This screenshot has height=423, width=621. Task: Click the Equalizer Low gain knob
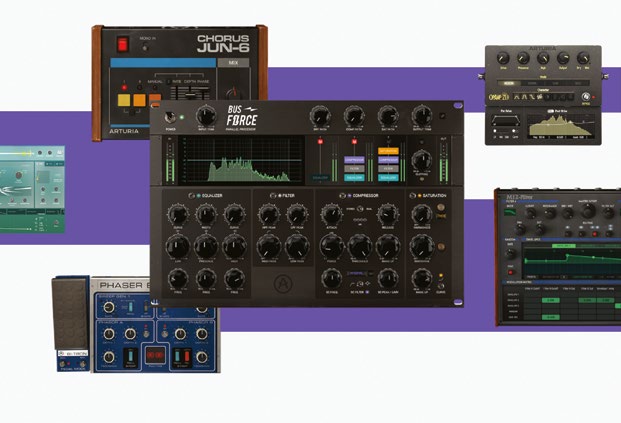coord(178,247)
